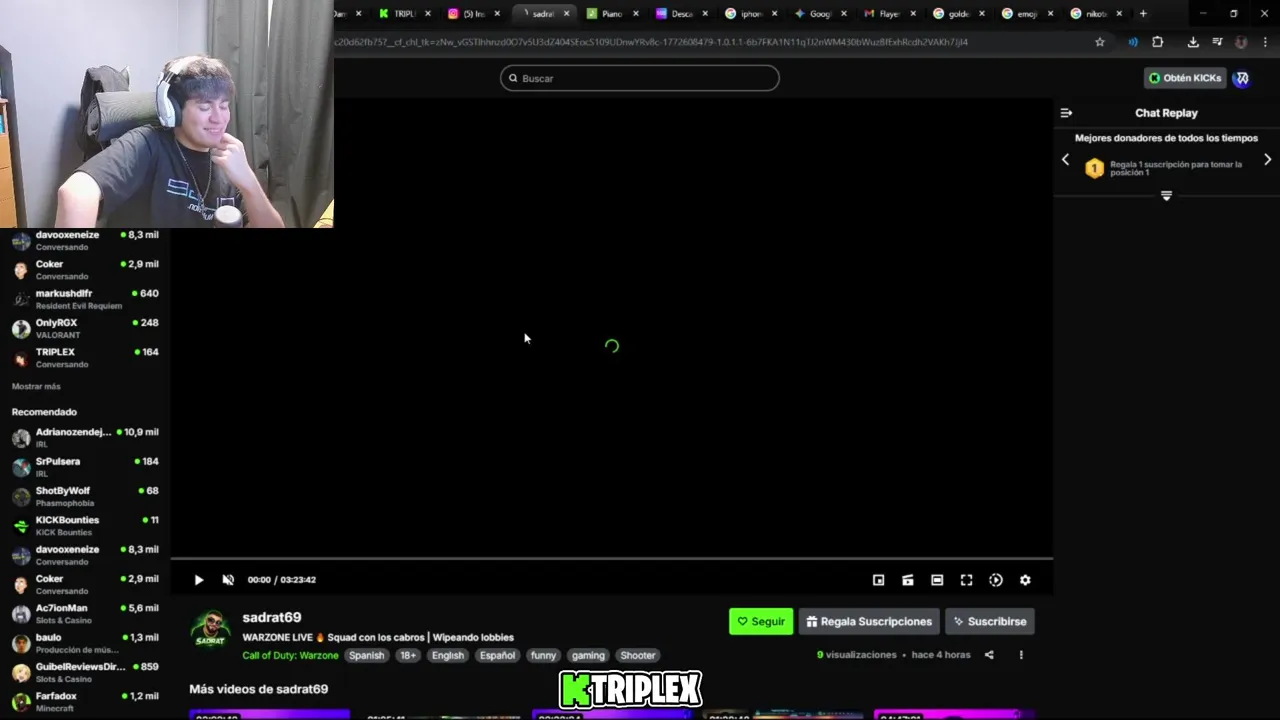This screenshot has width=1280, height=720.
Task: Click the Suscribirse button
Action: 990,621
